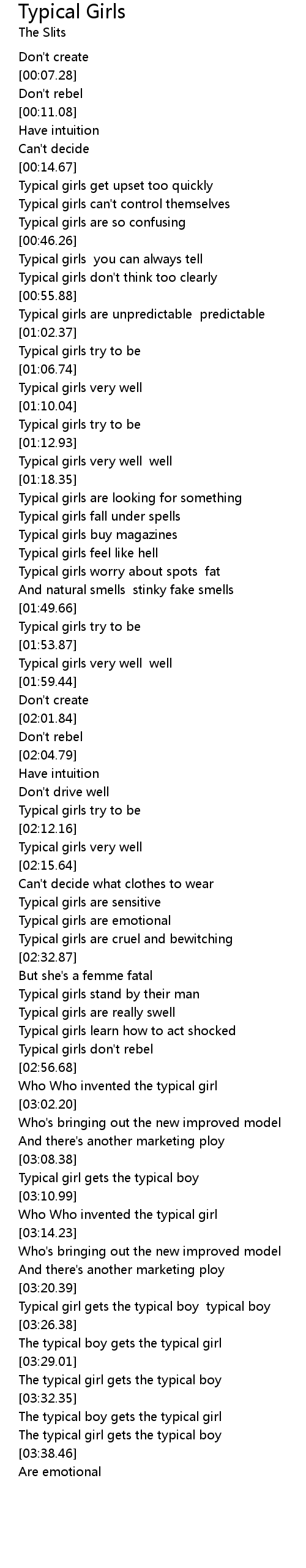Select the [02:15.64] timestamp
The width and height of the screenshot is (306, 1568).
tap(48, 865)
